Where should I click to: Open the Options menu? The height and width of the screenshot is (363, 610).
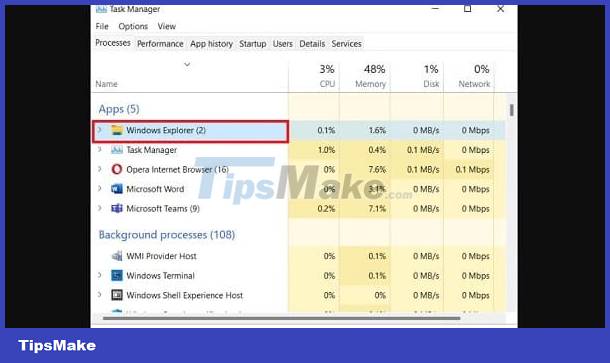click(133, 26)
